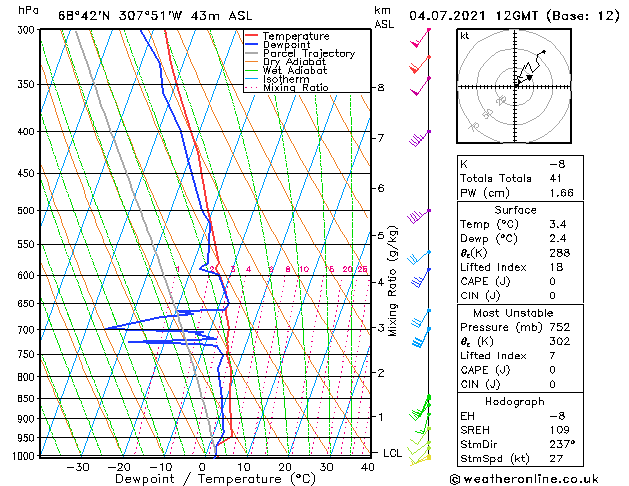Click the 500 hPa pressure axis label
The image size is (629, 486).
27,211
